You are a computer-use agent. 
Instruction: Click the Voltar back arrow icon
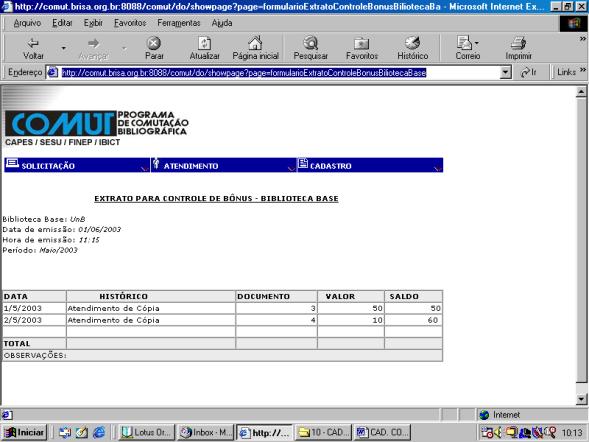33,43
